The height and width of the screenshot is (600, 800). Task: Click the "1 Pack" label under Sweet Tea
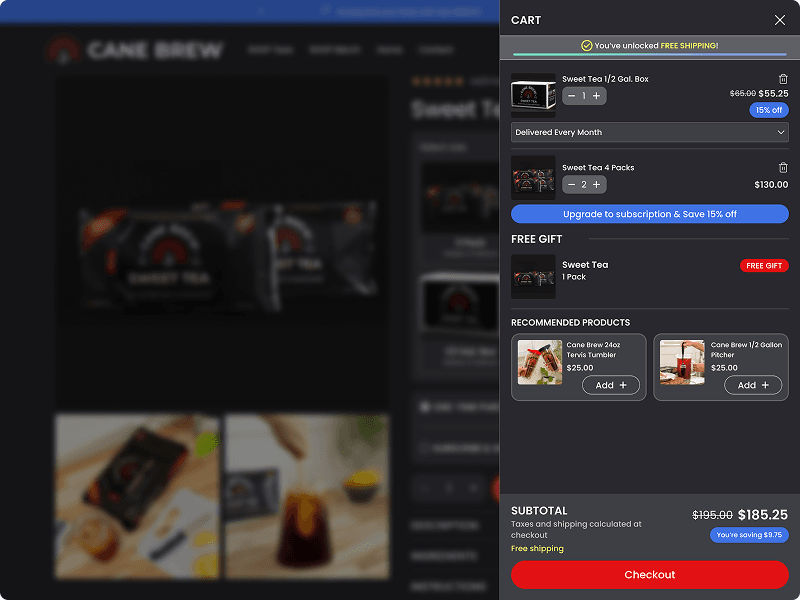574,277
